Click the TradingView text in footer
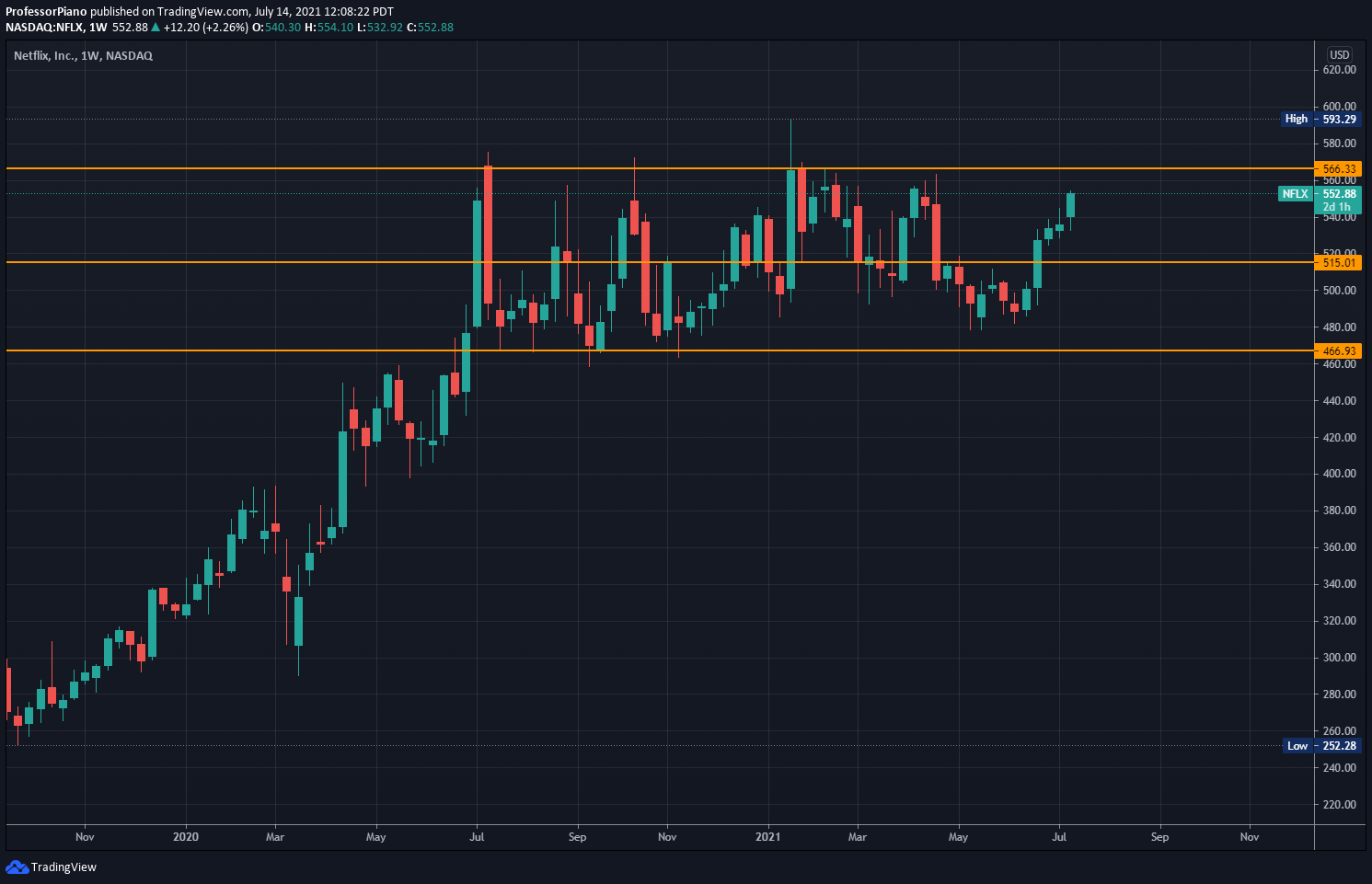This screenshot has width=1372, height=884. click(63, 867)
